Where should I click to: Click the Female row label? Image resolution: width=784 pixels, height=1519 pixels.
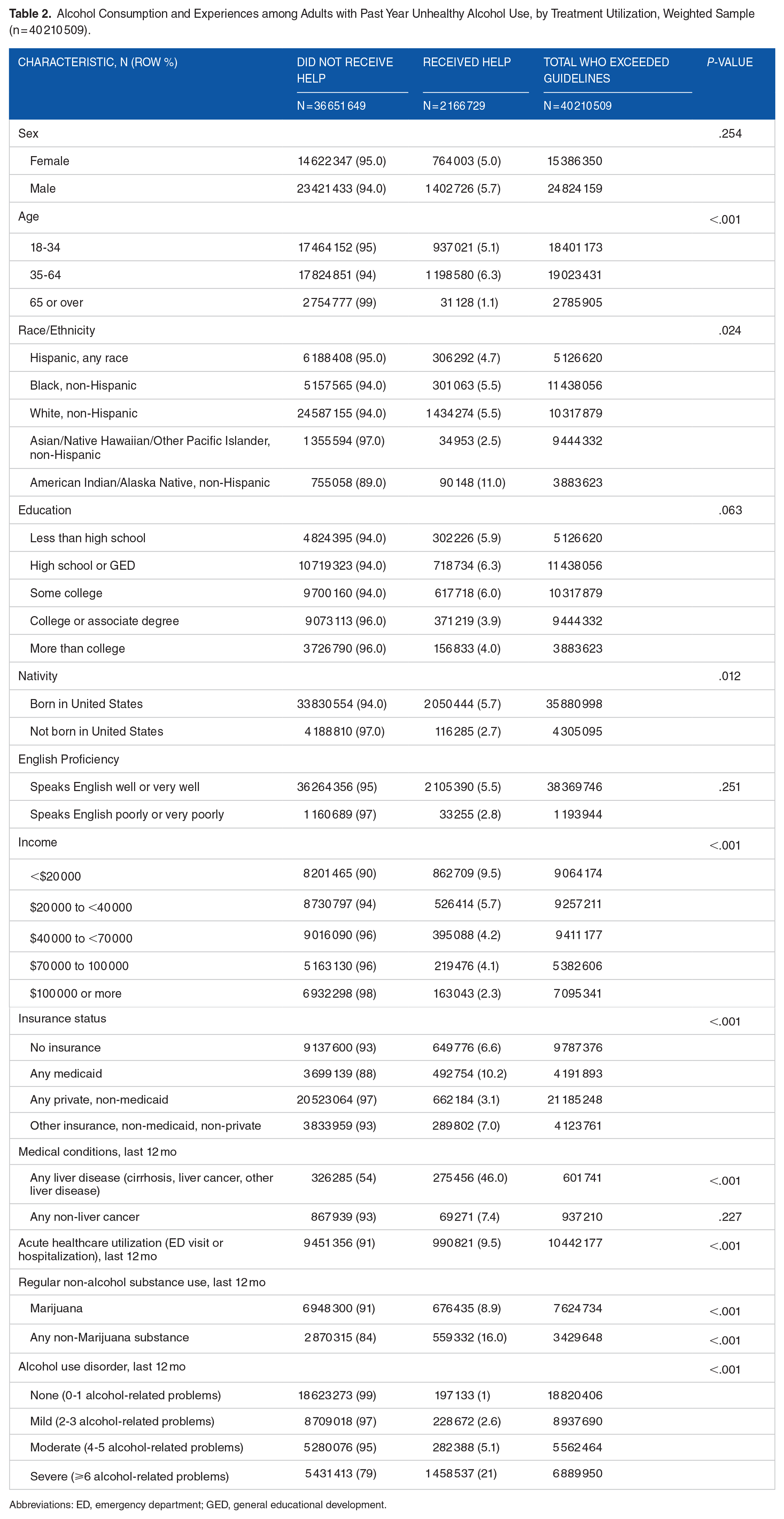click(49, 161)
